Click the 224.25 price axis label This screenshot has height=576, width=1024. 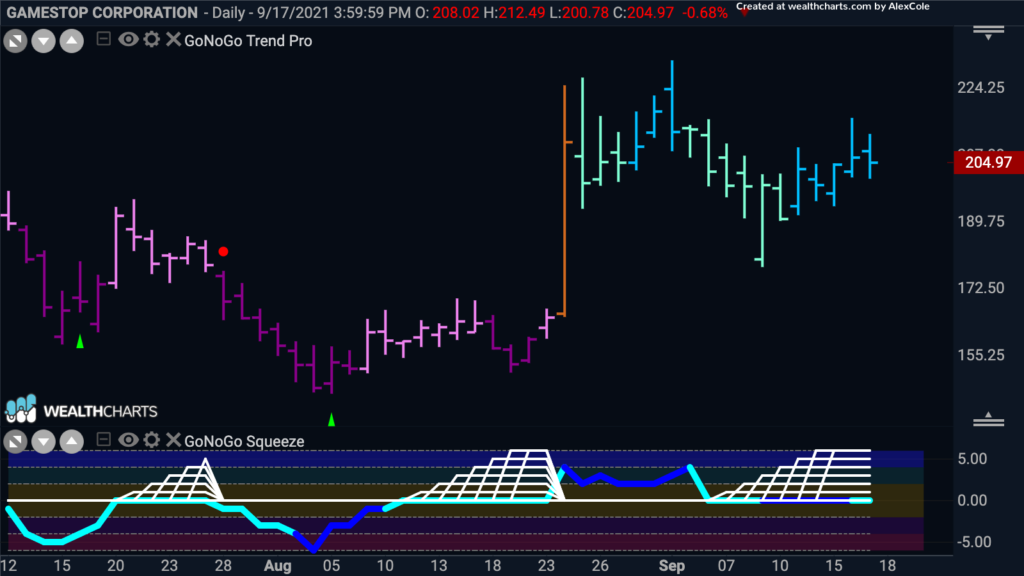(x=981, y=88)
